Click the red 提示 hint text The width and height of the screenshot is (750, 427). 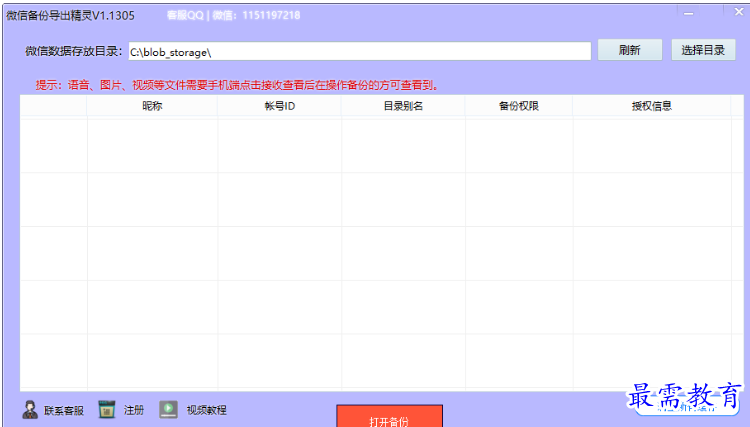point(237,85)
